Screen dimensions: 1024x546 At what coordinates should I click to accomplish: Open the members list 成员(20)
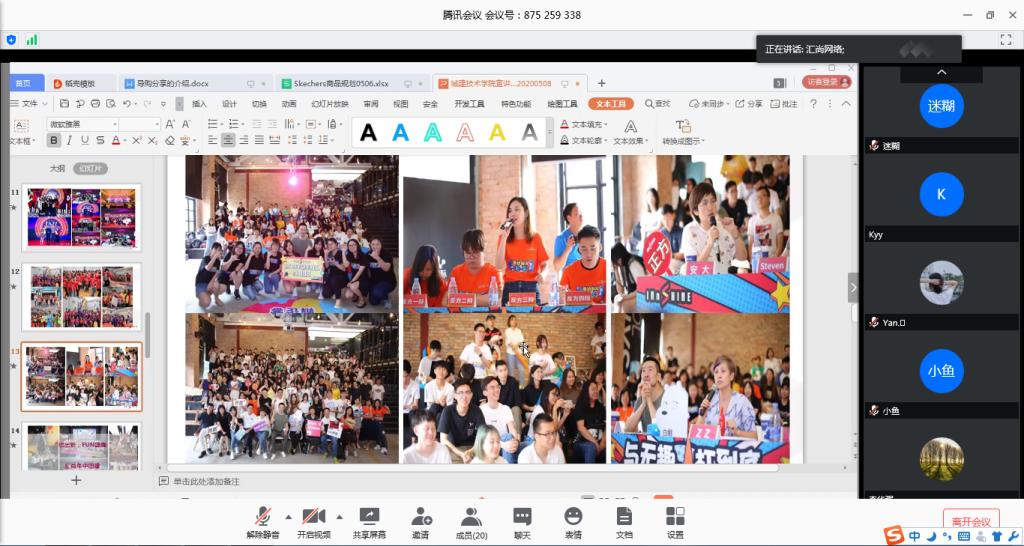coord(471,517)
